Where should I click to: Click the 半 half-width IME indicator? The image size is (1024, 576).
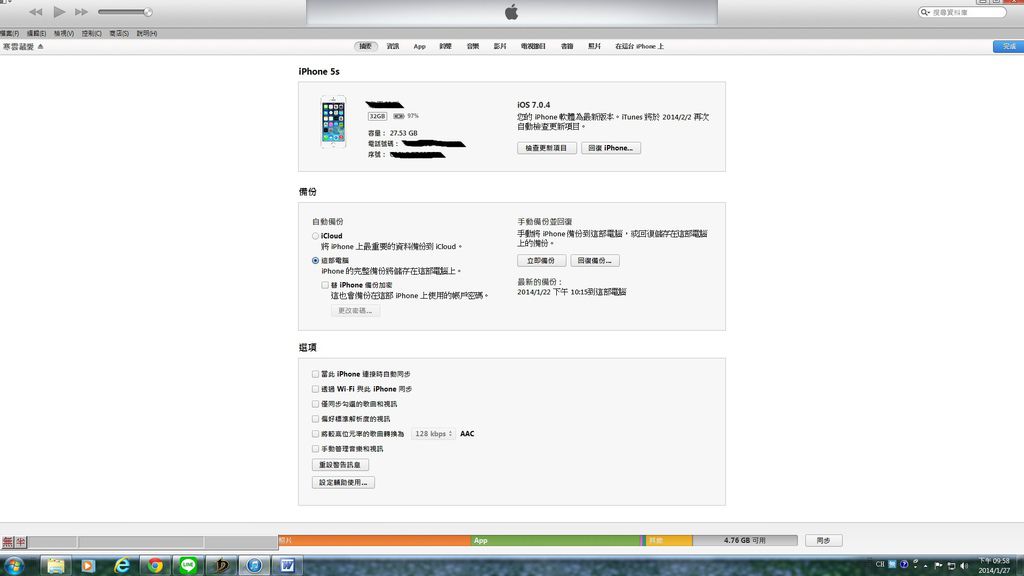(21, 542)
